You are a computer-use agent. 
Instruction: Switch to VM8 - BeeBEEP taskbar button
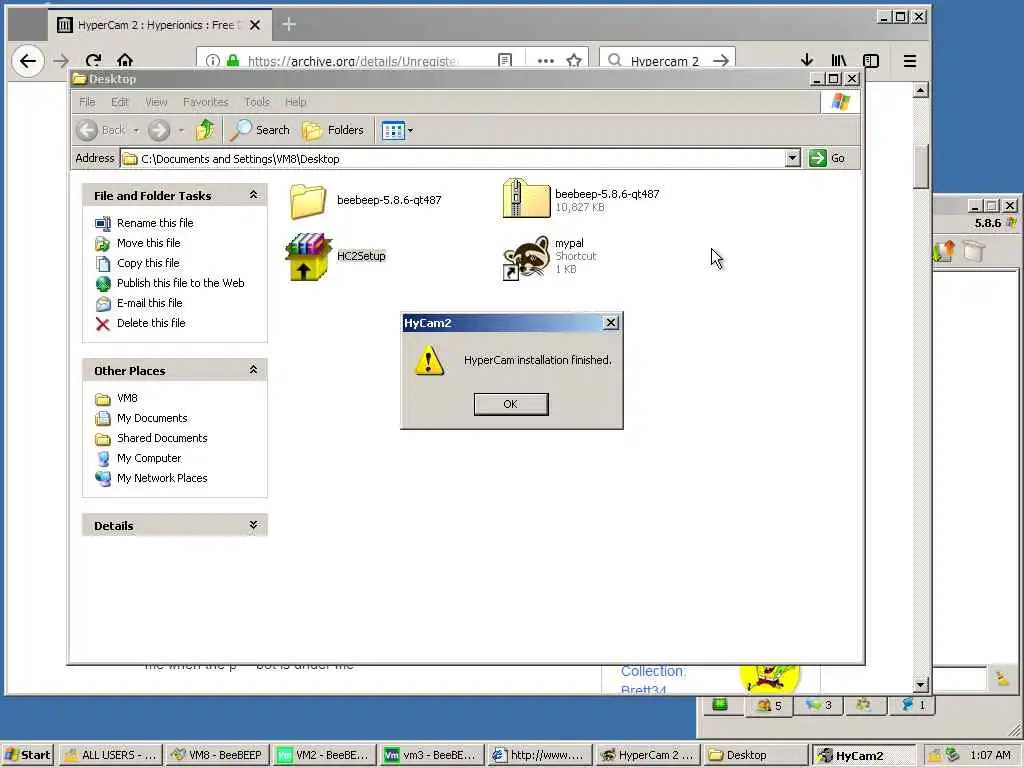pos(216,755)
